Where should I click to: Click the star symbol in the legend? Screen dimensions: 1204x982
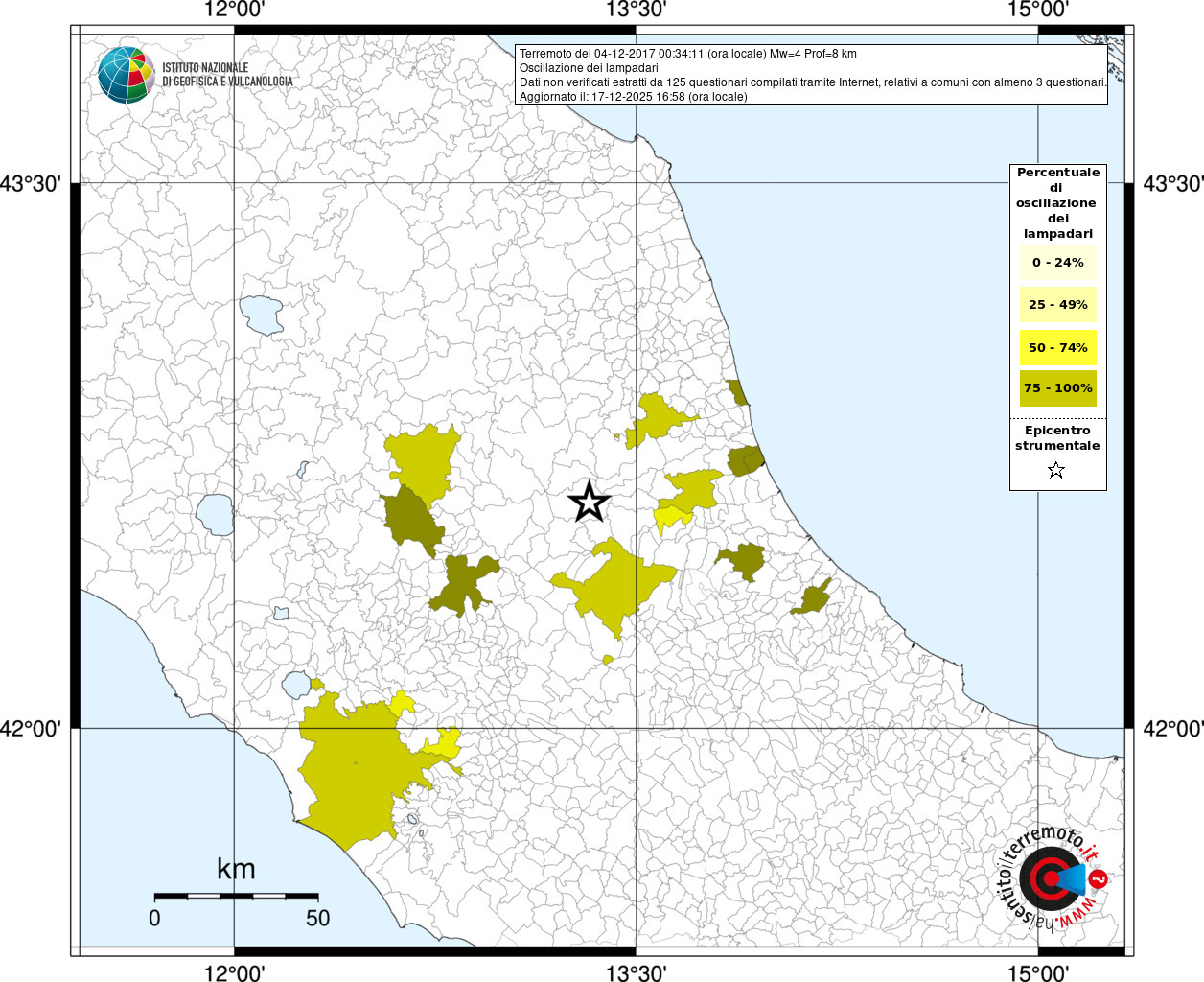[1056, 470]
